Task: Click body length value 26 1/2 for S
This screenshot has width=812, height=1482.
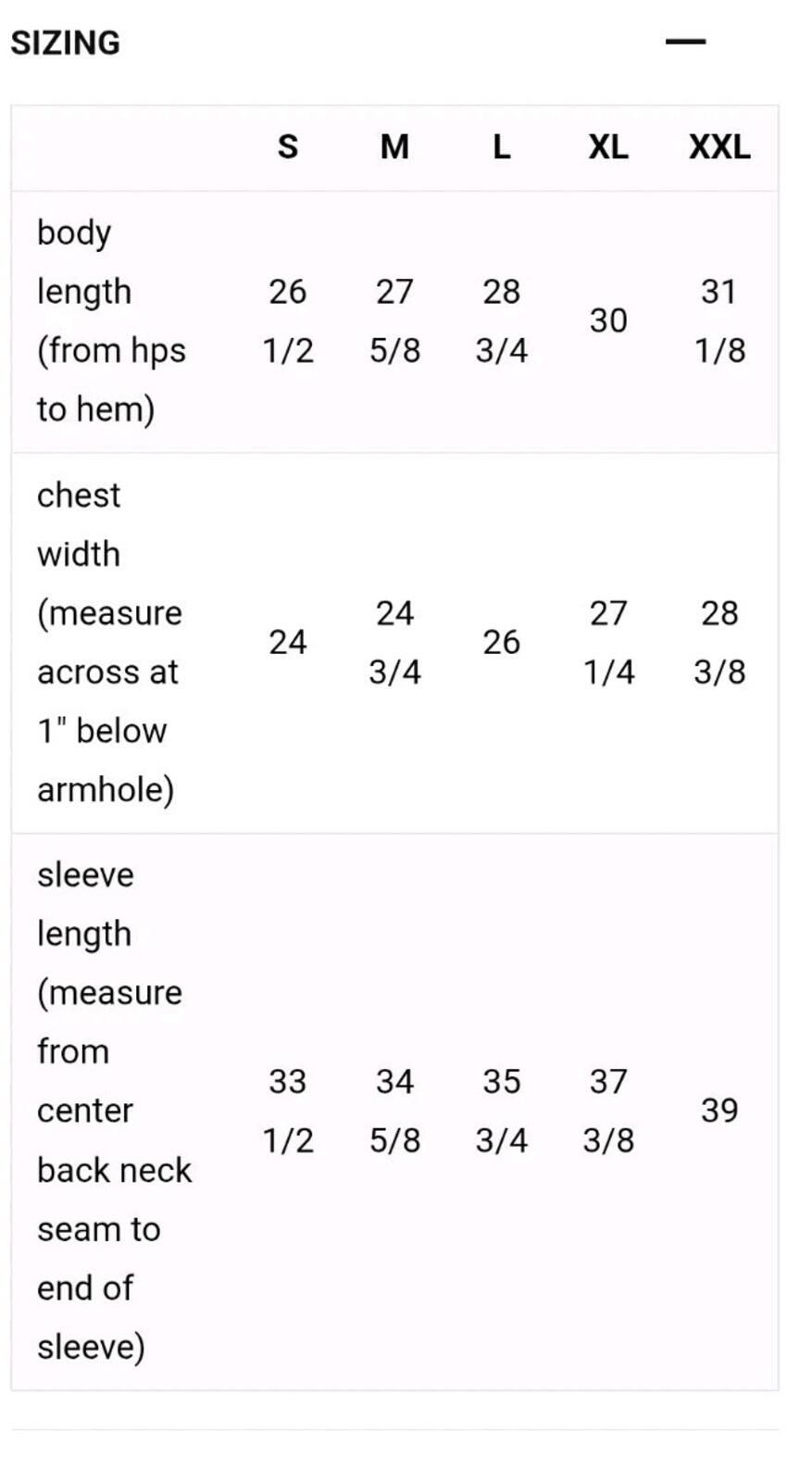Action: [288, 320]
